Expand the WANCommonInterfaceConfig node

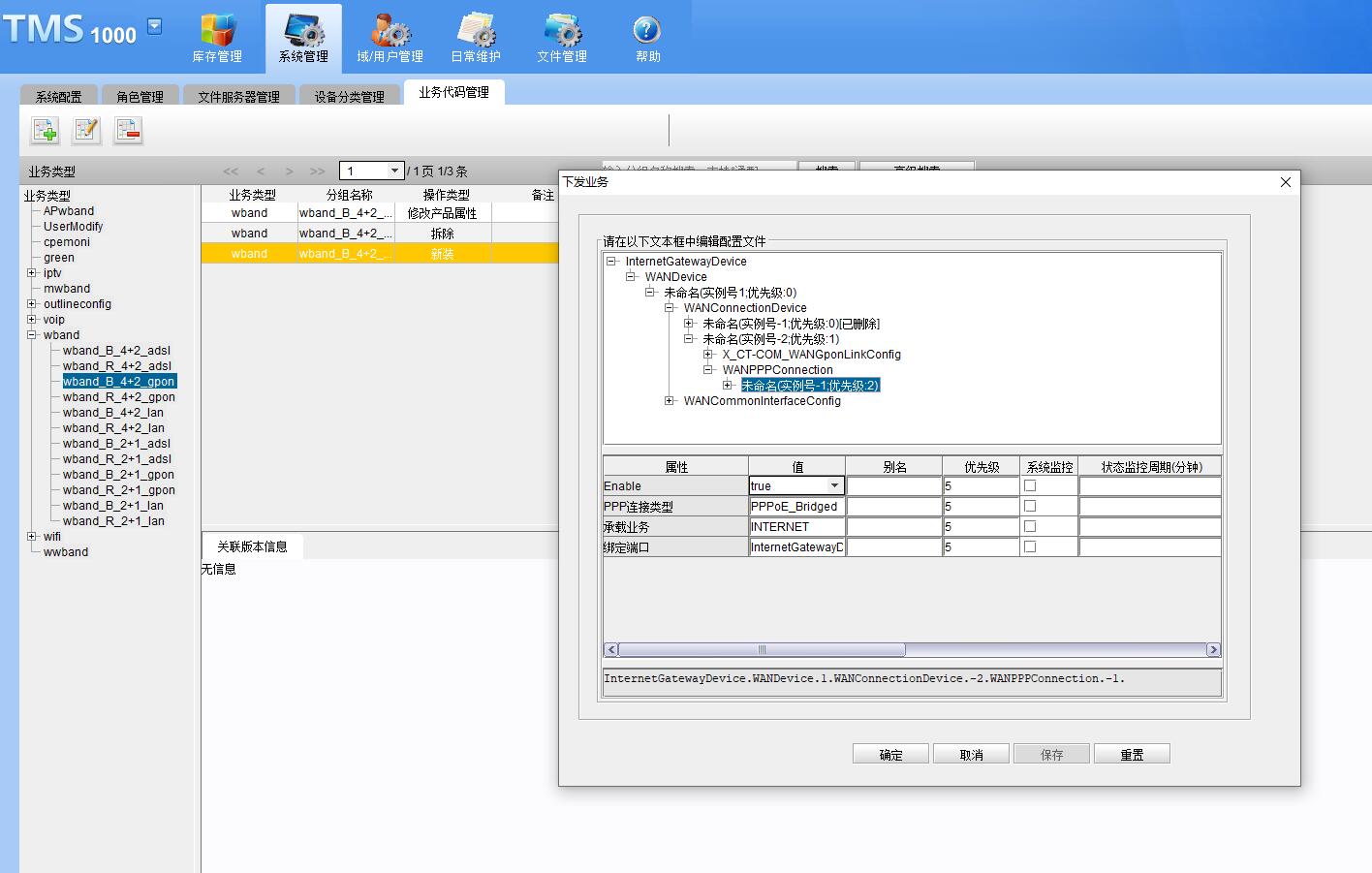670,401
